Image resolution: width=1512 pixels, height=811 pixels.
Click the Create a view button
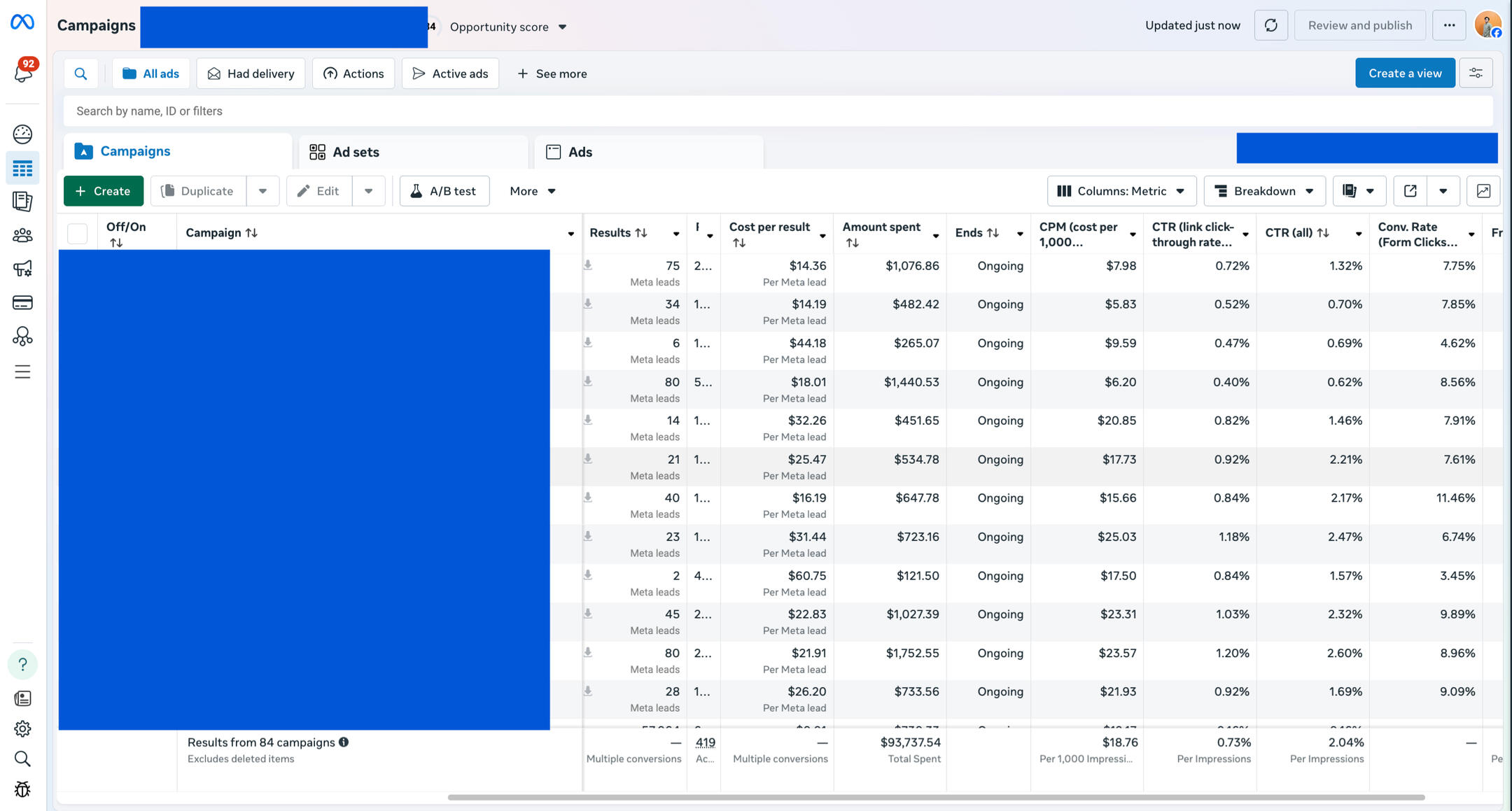(1405, 73)
